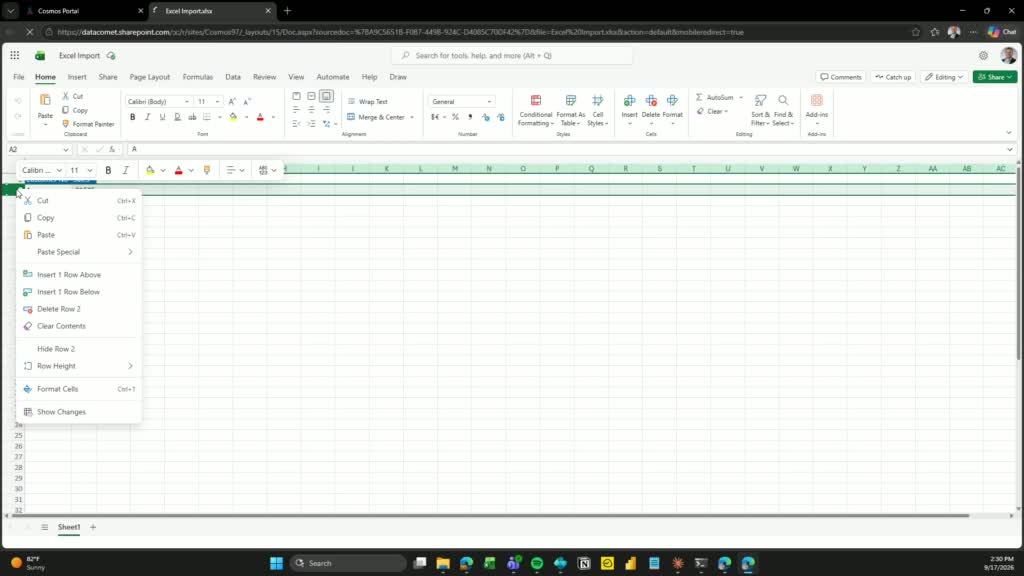Image resolution: width=1024 pixels, height=576 pixels.
Task: Click Format Painter in ribbon
Action: pos(88,124)
